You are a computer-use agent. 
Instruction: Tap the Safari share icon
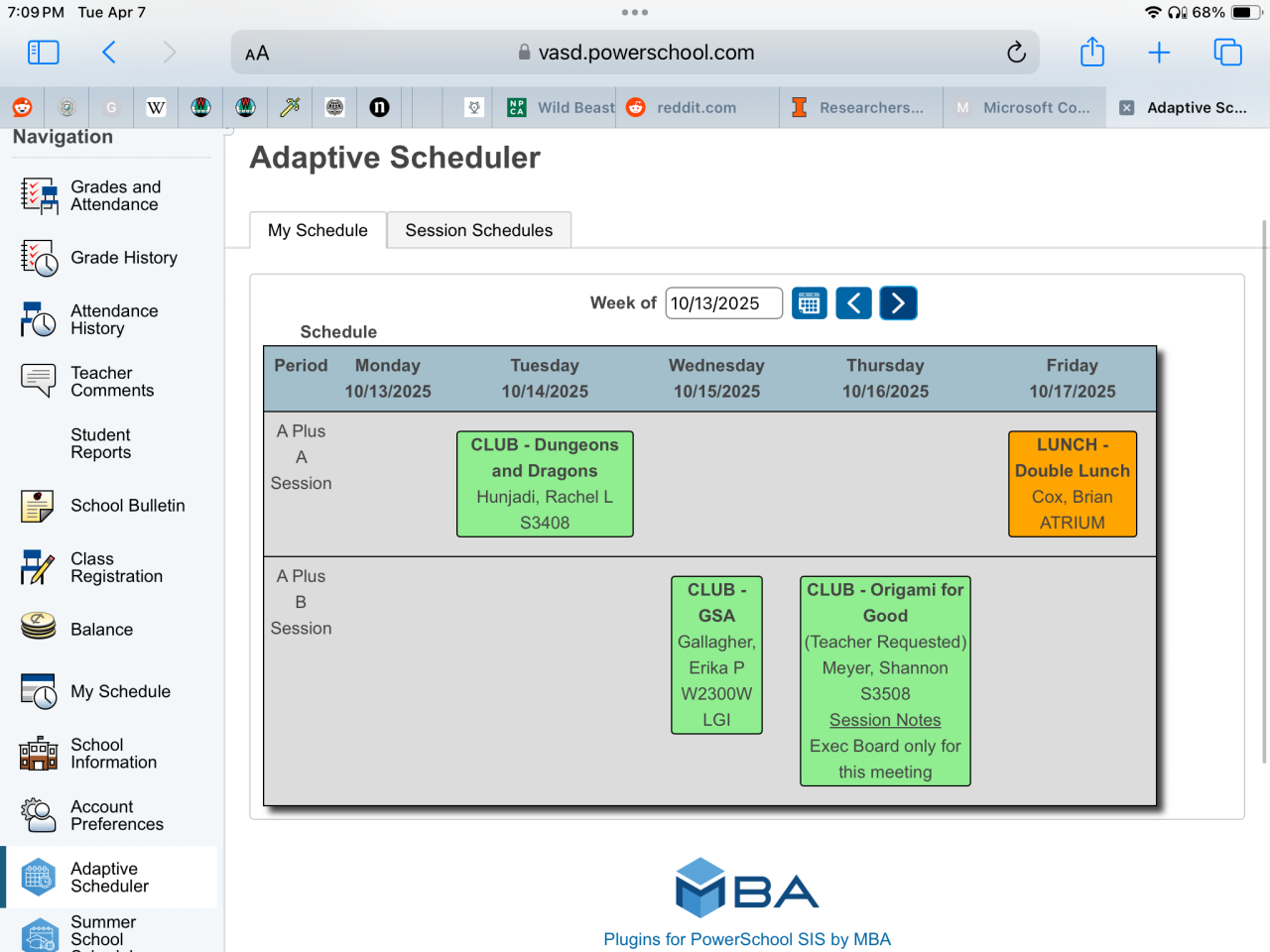click(1092, 53)
